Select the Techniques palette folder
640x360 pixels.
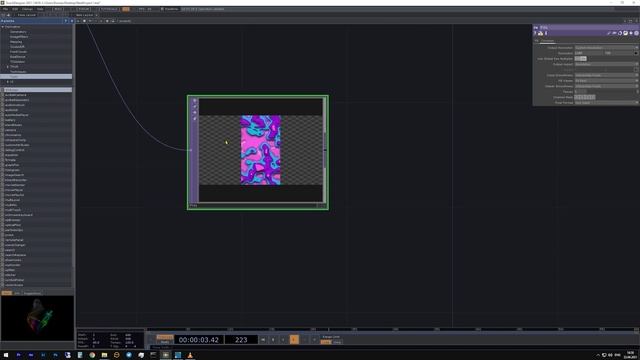point(18,71)
